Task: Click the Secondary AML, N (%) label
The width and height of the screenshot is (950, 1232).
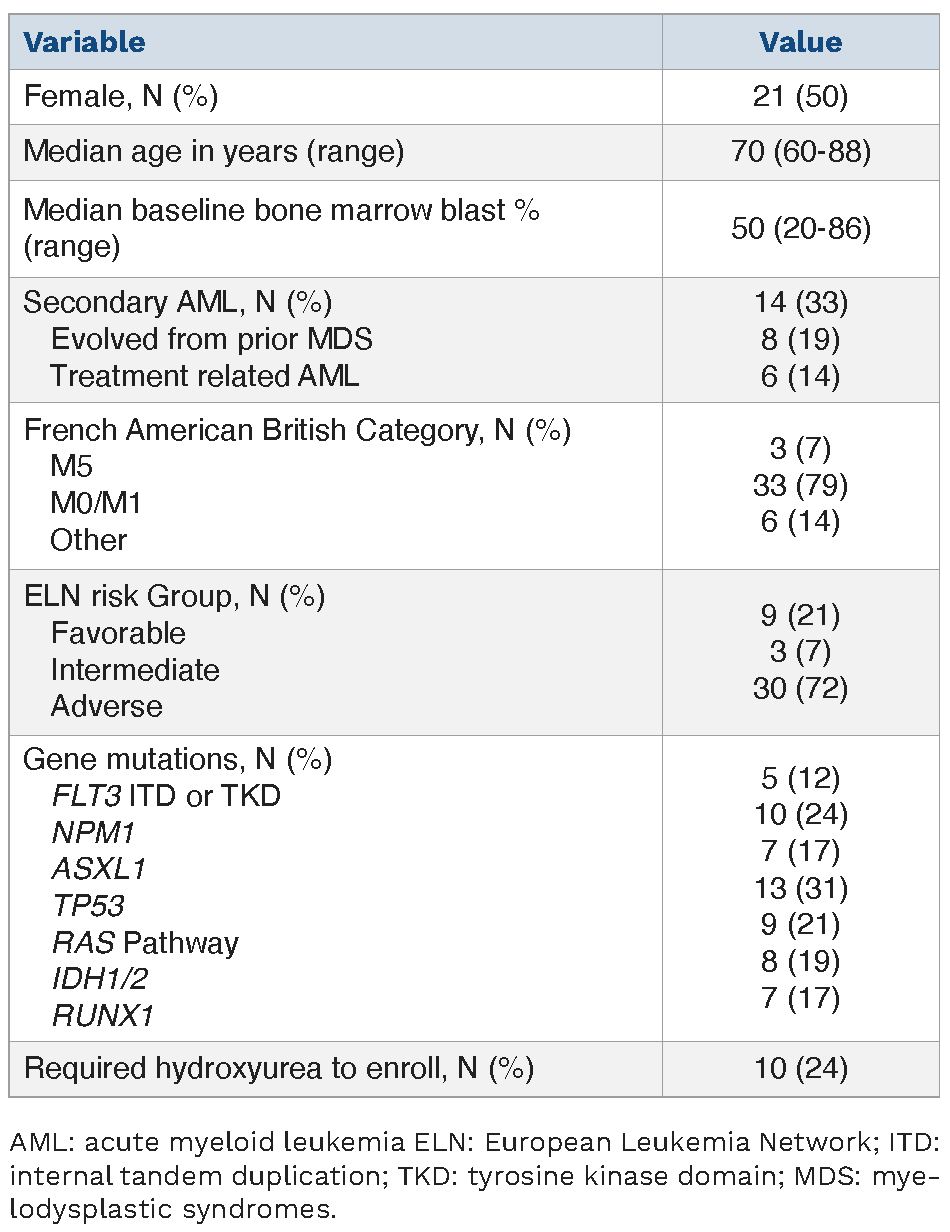Action: [178, 303]
